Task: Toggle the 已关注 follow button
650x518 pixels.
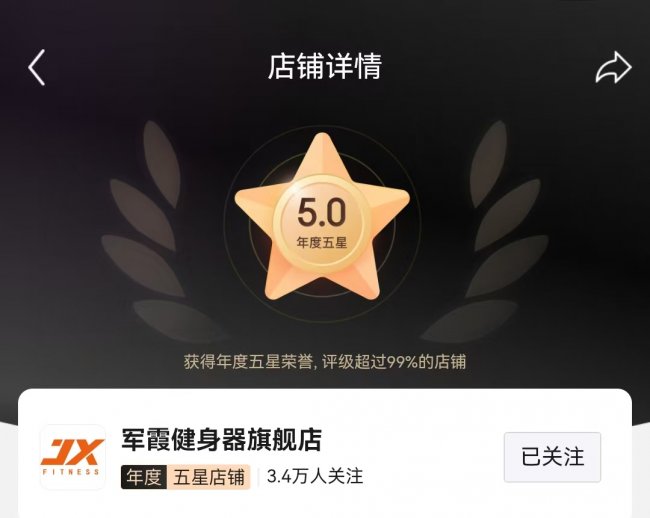Action: point(552,457)
